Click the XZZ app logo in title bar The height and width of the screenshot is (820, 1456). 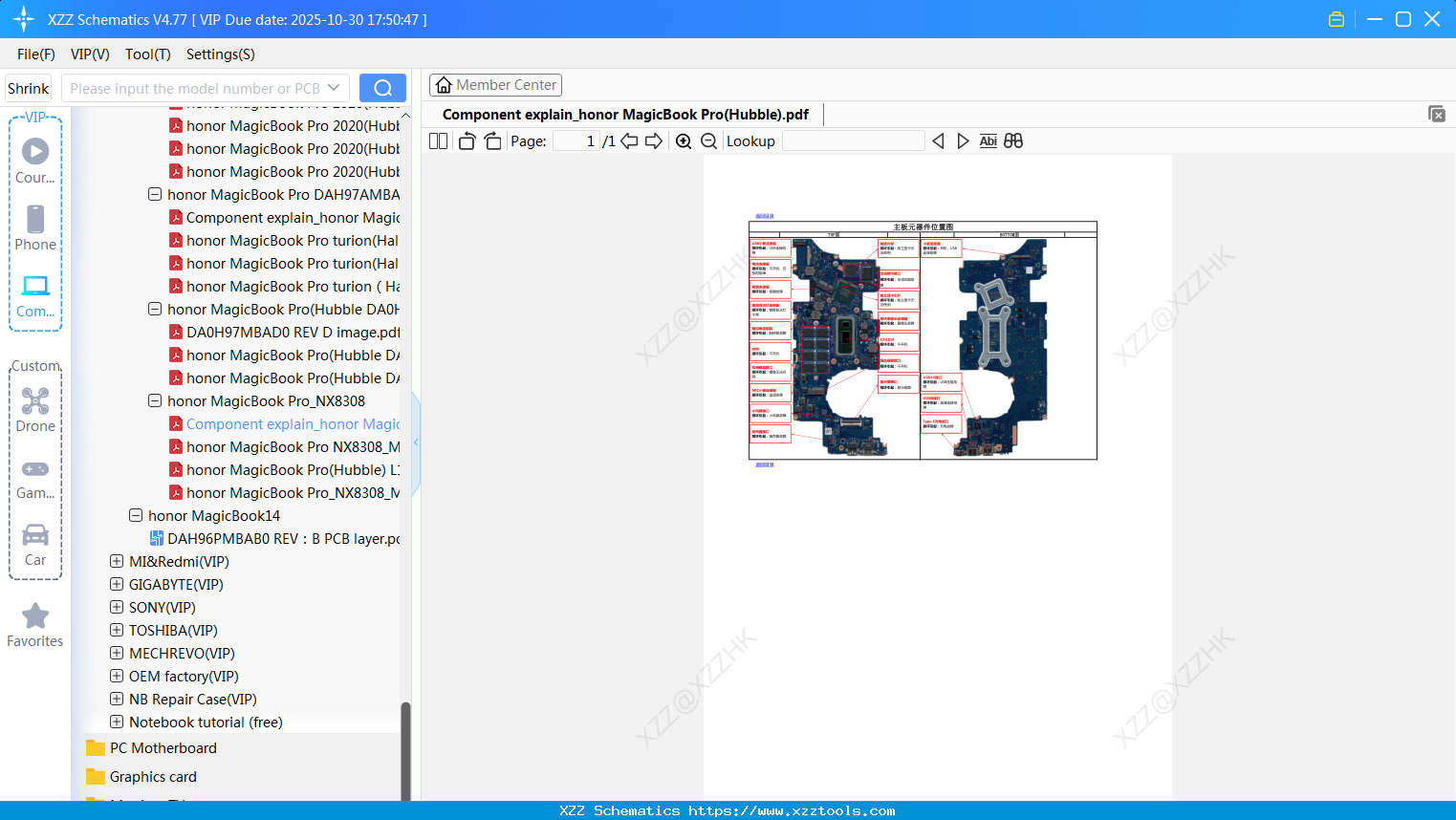coord(24,19)
